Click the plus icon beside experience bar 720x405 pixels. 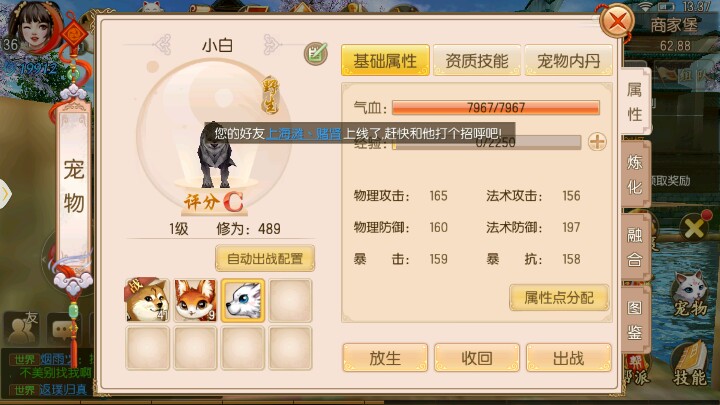pyautogui.click(x=597, y=142)
